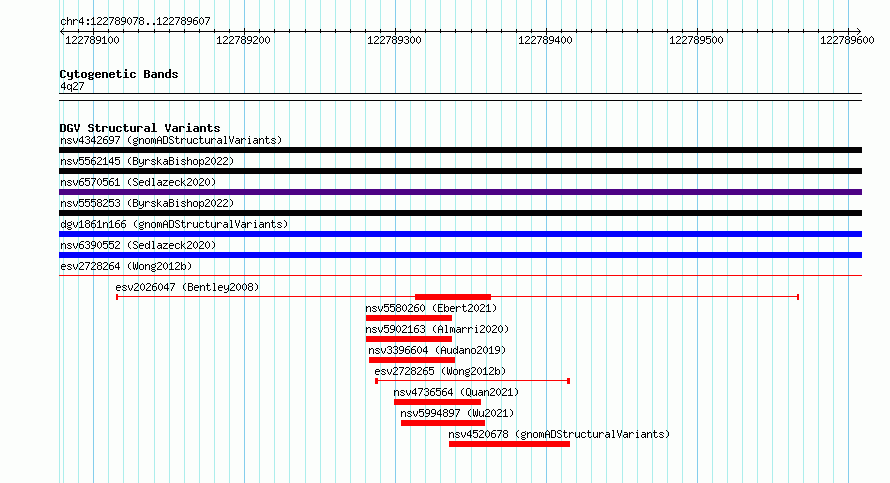890x483 pixels.
Task: Click the chr4:122789078..122789607 region label
Action: pyautogui.click(x=135, y=21)
